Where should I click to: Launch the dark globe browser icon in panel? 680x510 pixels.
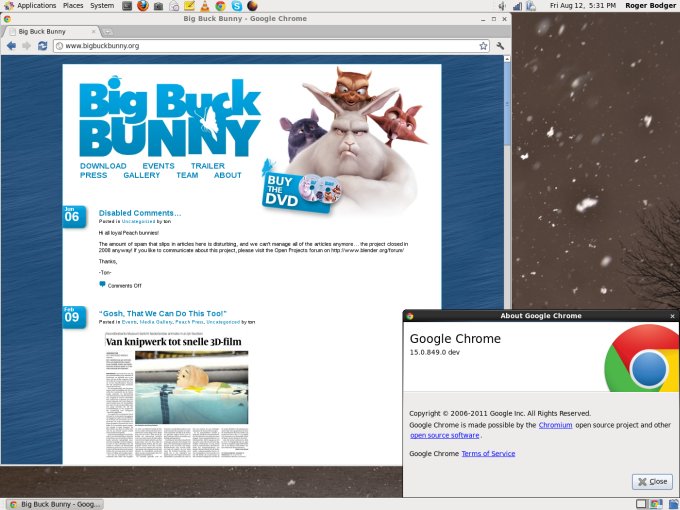pos(252,6)
